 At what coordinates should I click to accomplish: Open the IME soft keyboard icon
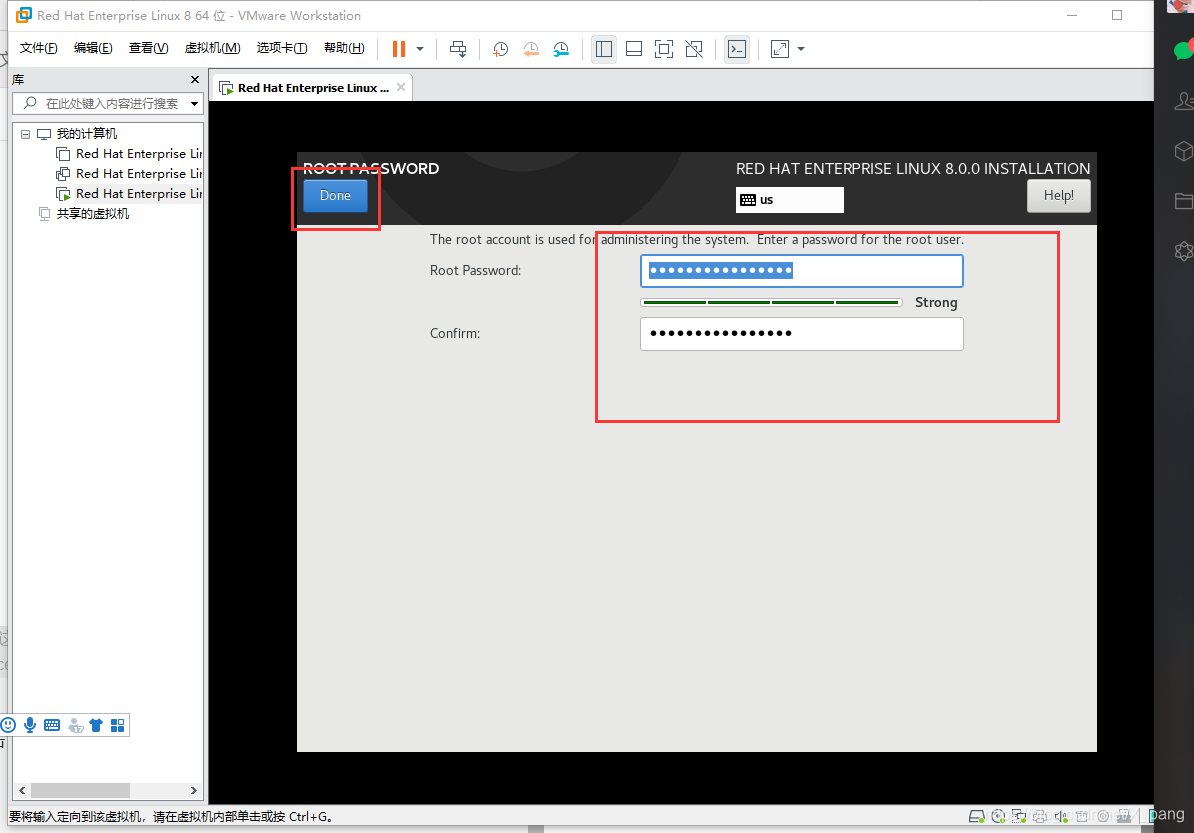click(52, 725)
